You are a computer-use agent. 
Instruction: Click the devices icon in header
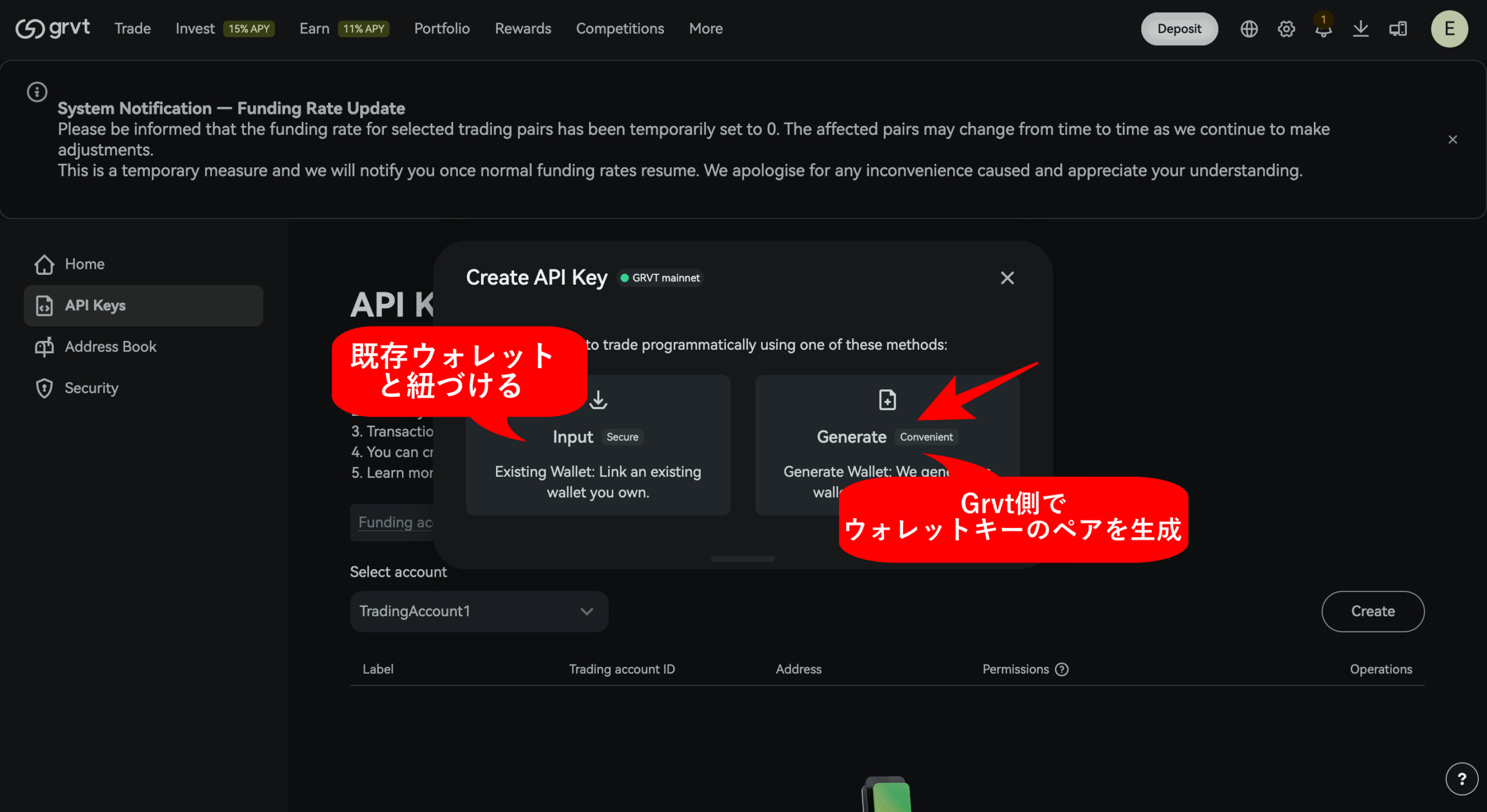coord(1398,28)
